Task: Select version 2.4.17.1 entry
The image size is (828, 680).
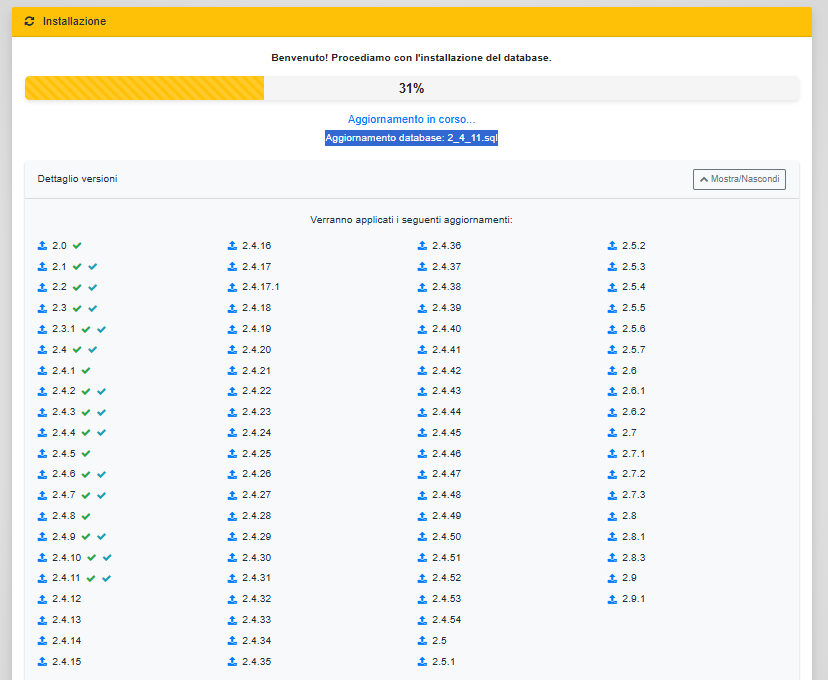Action: [260, 287]
